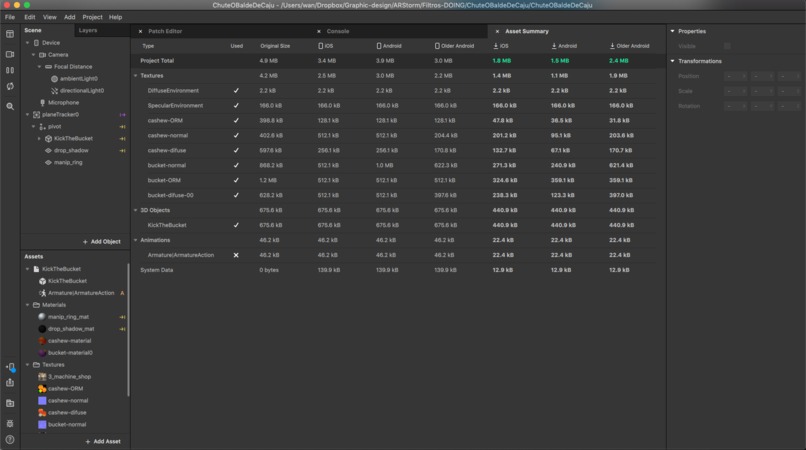
Task: Click the Add Object button
Action: pyautogui.click(x=102, y=242)
